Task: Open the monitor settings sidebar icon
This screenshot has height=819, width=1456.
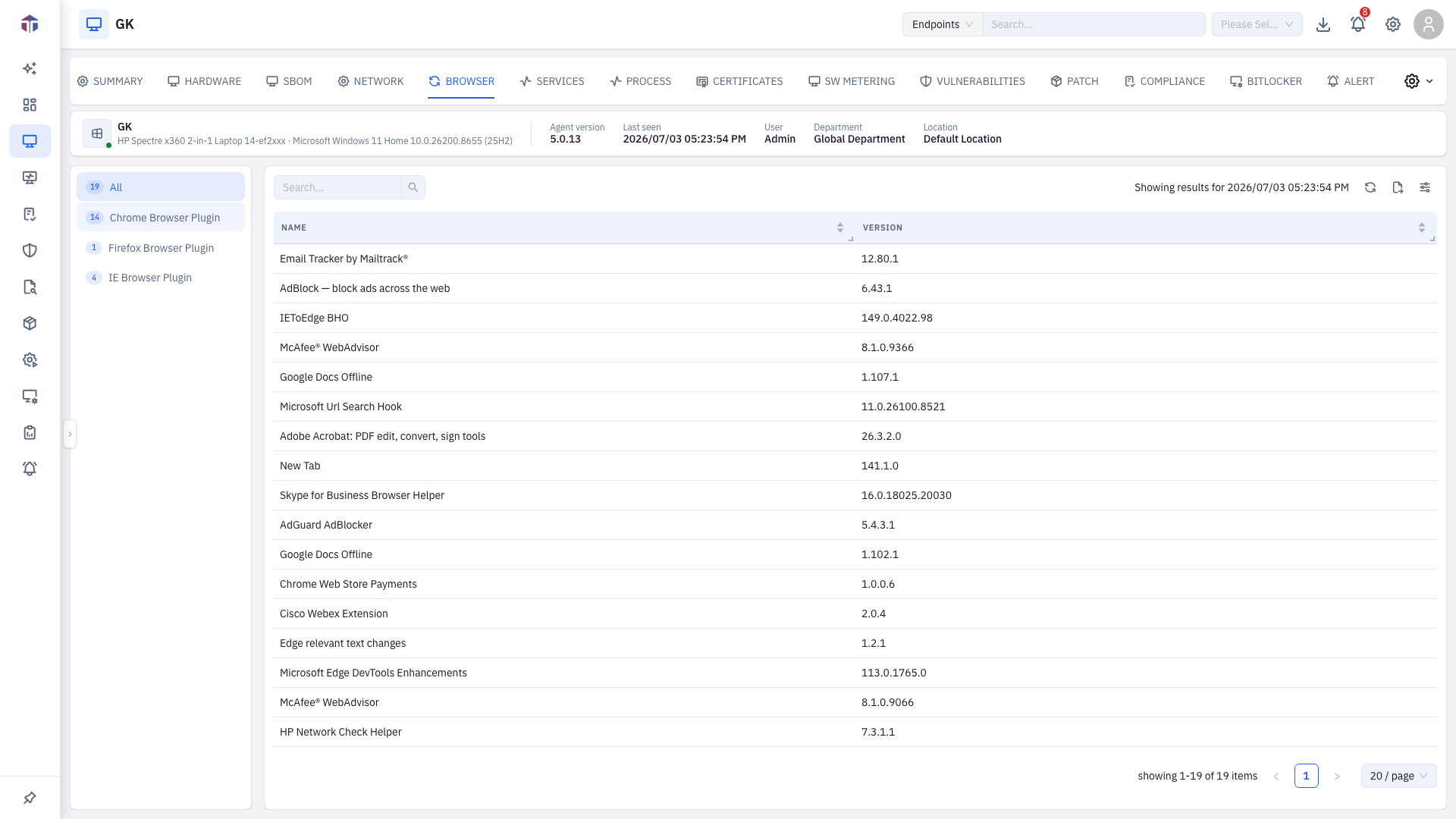Action: [x=30, y=396]
